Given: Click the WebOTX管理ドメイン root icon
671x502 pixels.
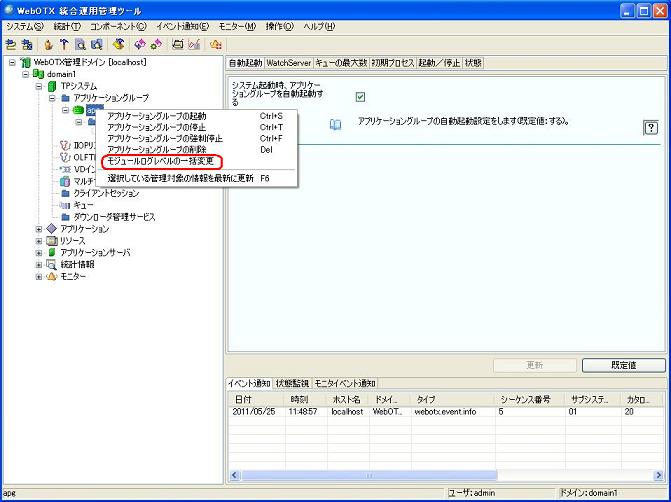Looking at the screenshot, I should [26, 62].
